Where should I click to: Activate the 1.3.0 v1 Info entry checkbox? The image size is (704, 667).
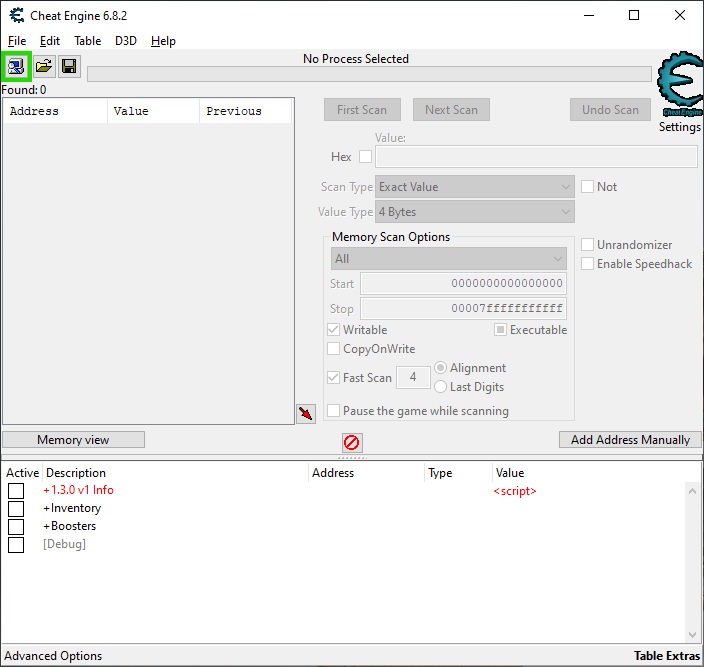16,491
